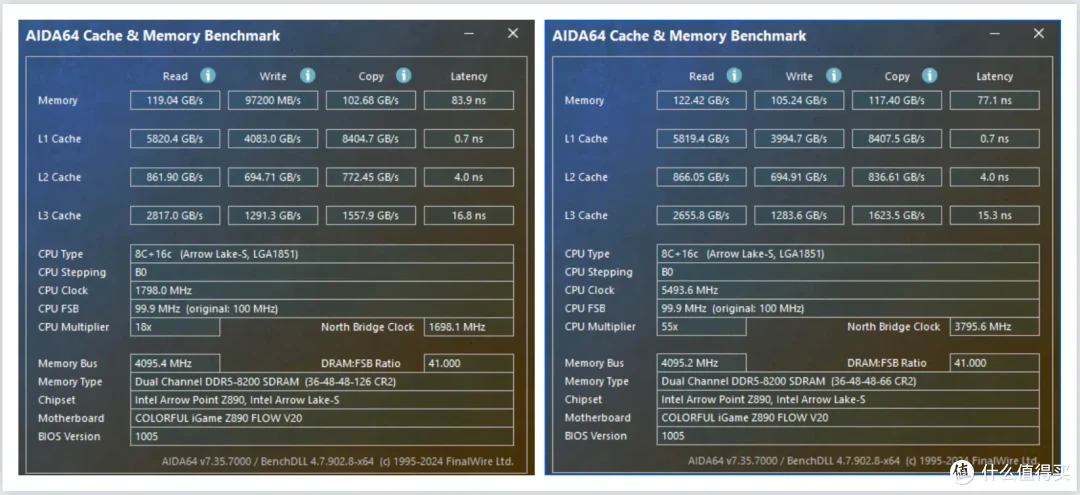Click the left window AIDA64 title bar text
The width and height of the screenshot is (1080, 495).
click(x=153, y=36)
